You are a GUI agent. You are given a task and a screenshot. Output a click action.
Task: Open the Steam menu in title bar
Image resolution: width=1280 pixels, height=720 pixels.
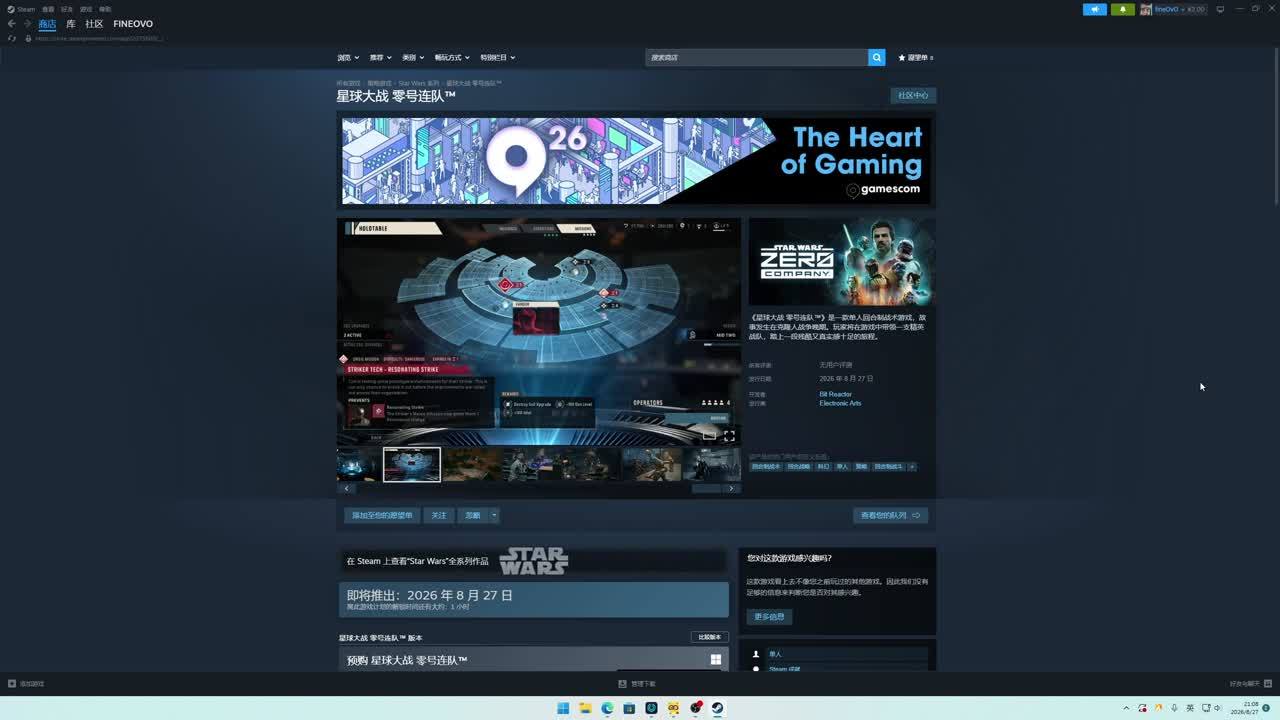tap(26, 9)
